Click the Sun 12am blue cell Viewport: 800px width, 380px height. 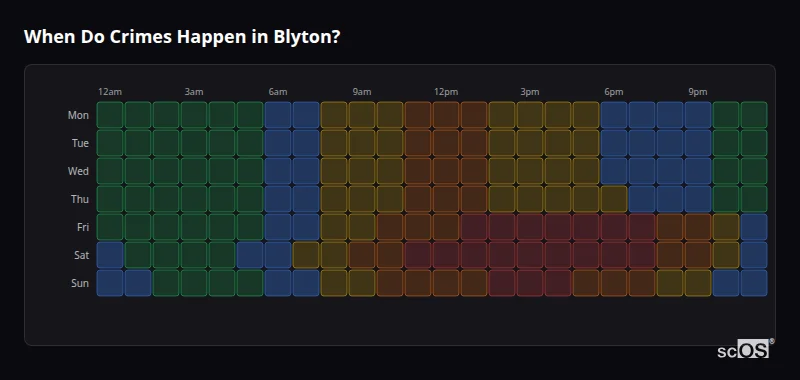tap(110, 283)
